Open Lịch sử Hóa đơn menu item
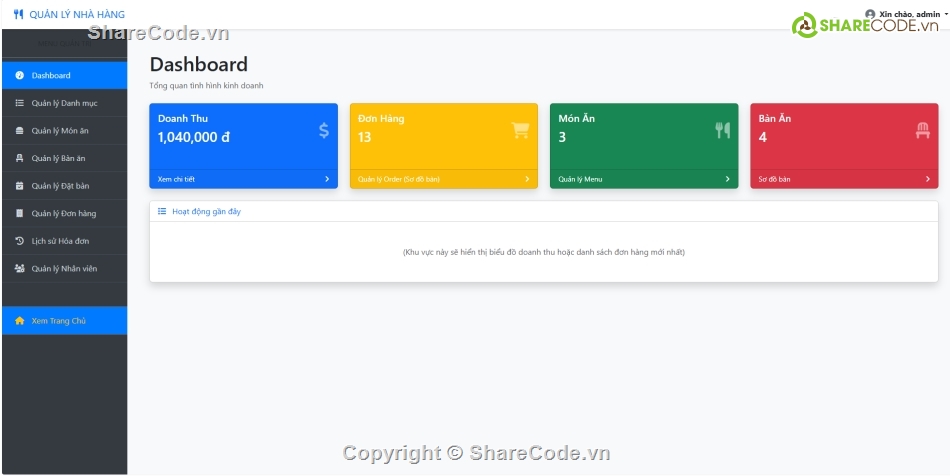Image resolution: width=950 pixels, height=476 pixels. pyautogui.click(x=64, y=241)
